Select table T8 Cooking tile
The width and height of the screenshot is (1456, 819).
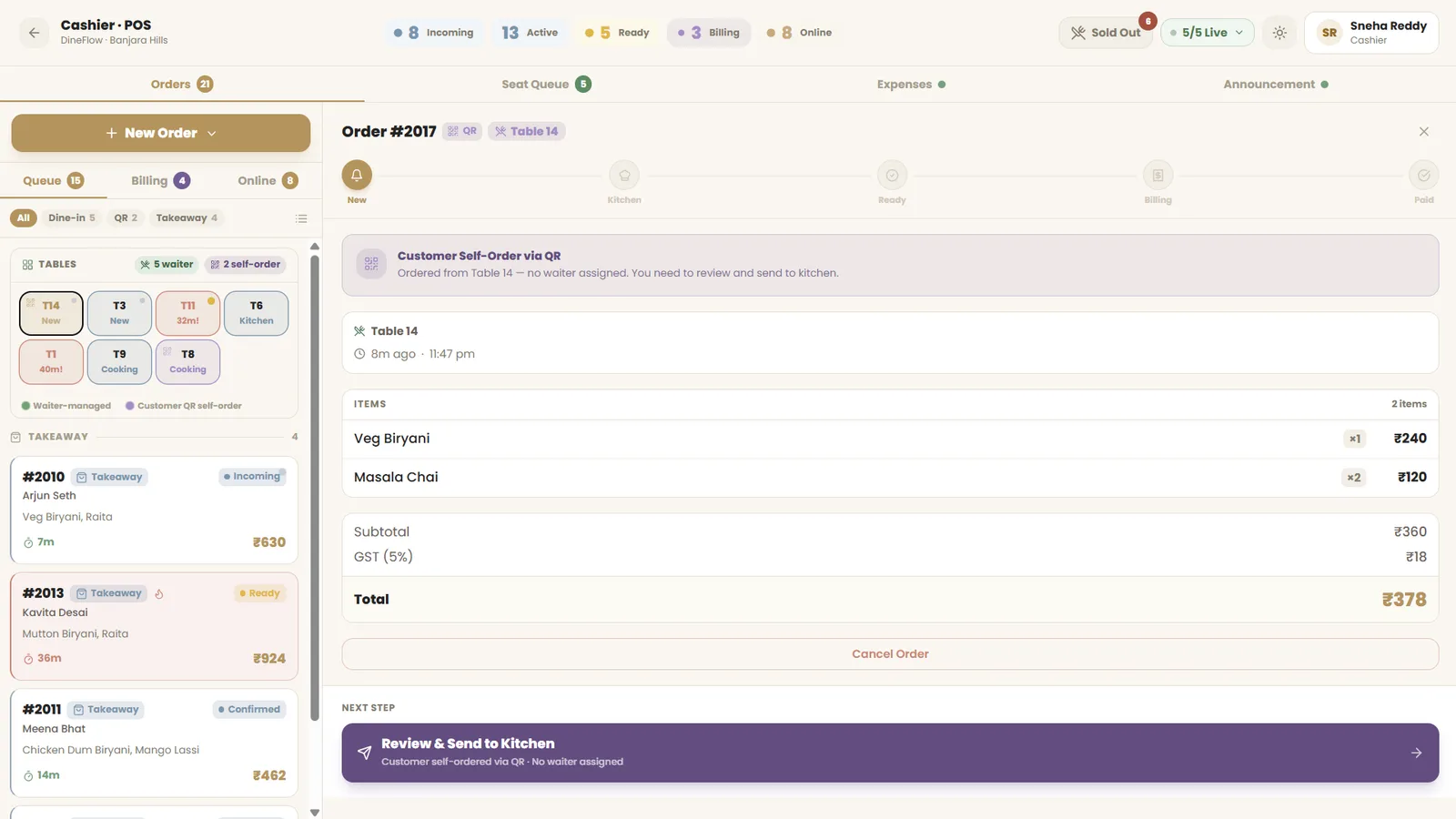coord(187,361)
